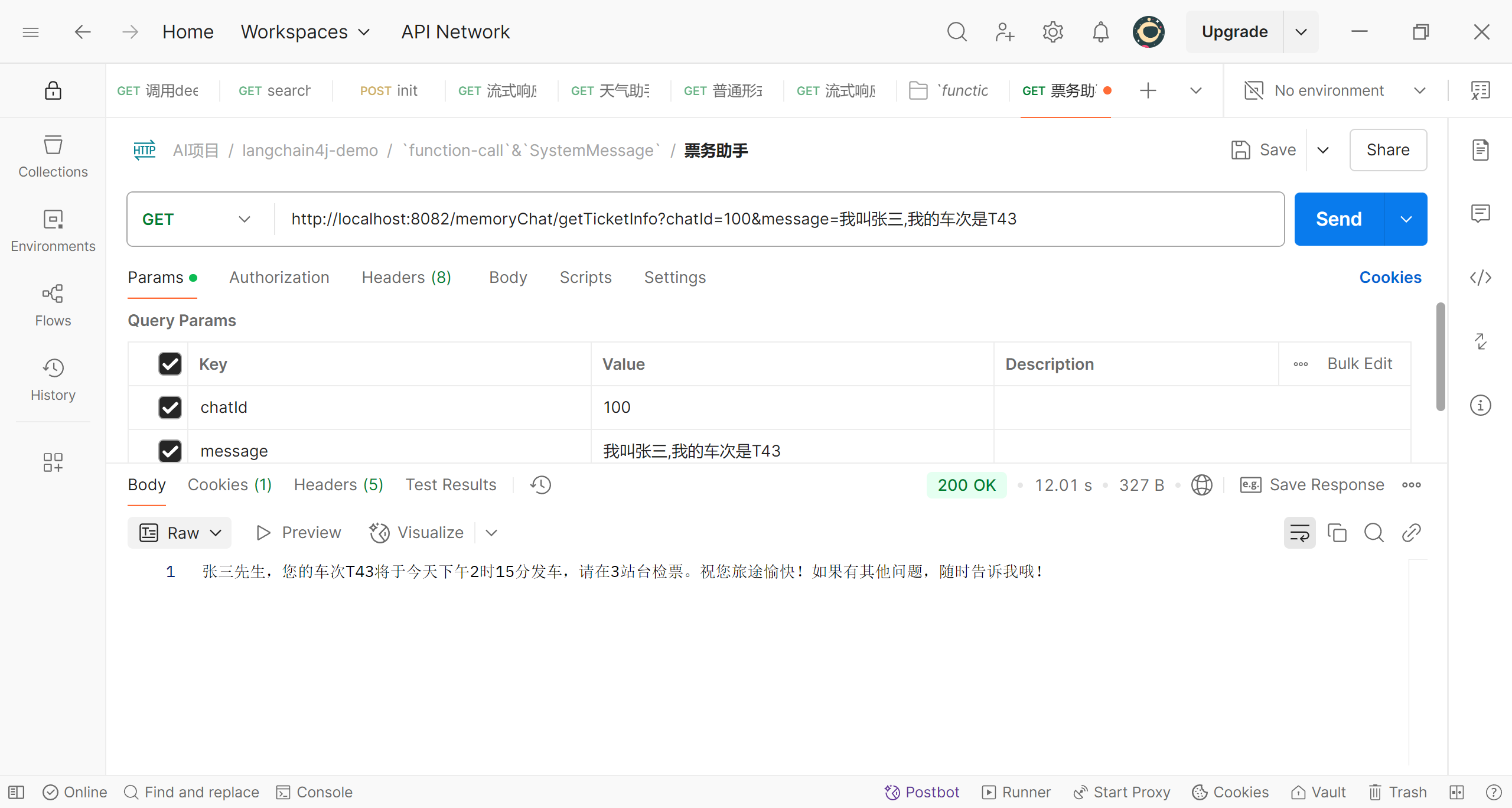Click into the request URL field
The image size is (1512, 808).
pos(768,219)
